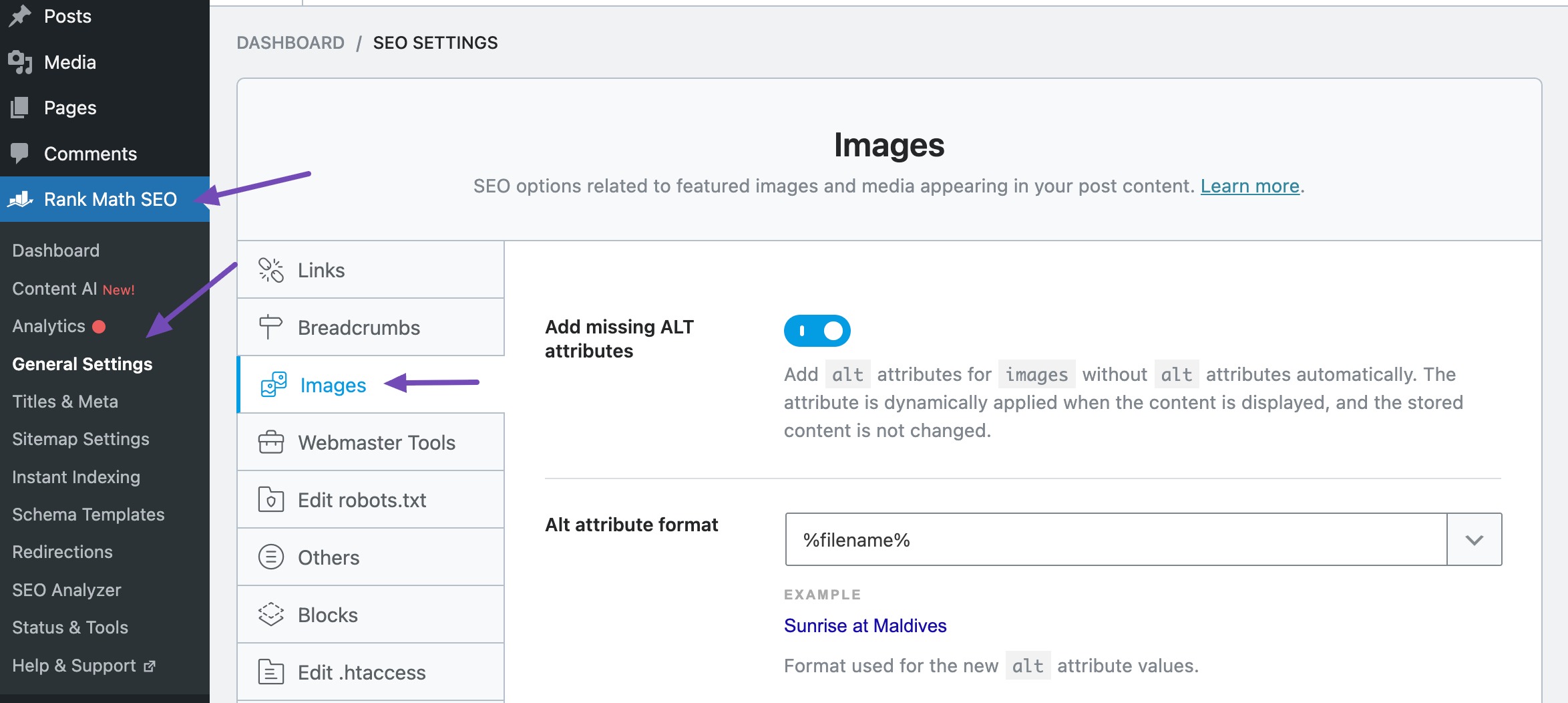Open Titles & Meta settings
Image resolution: width=1568 pixels, height=703 pixels.
65,401
